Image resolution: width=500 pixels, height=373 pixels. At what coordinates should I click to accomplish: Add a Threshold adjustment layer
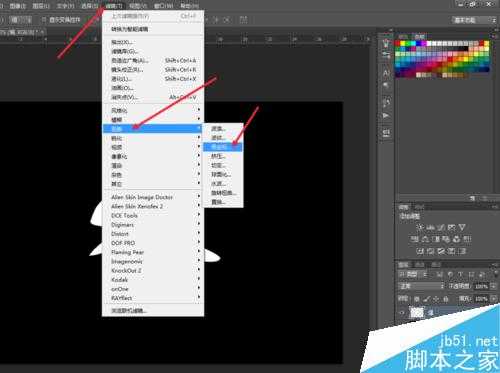click(x=441, y=251)
